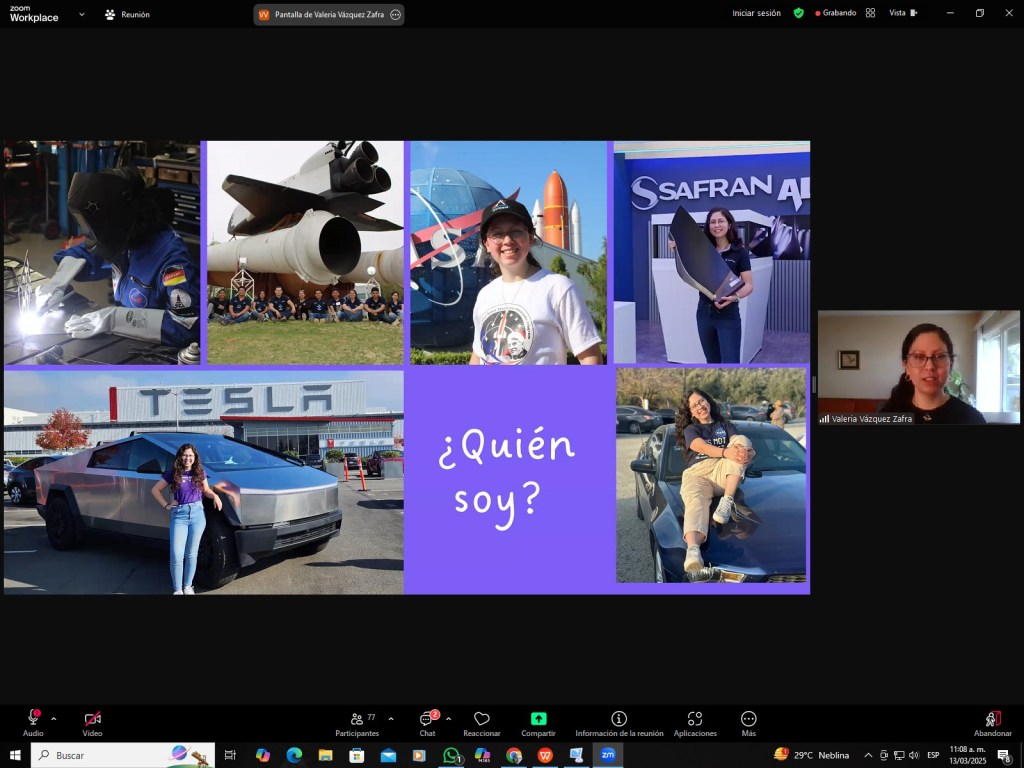Open the Participantes panel
The image size is (1024, 768).
pos(357,719)
